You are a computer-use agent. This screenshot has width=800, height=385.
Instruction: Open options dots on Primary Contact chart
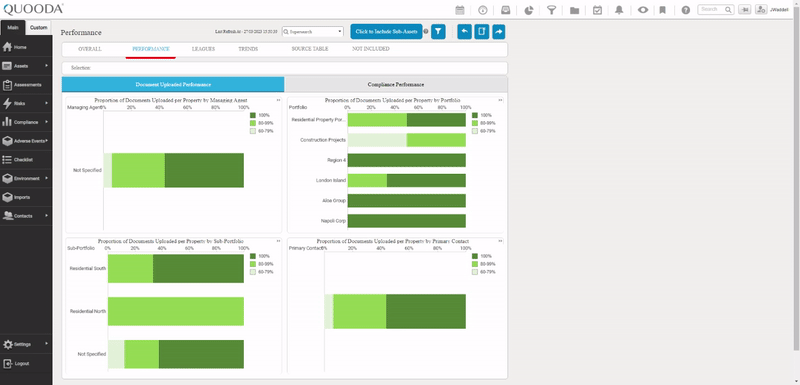pyautogui.click(x=501, y=241)
